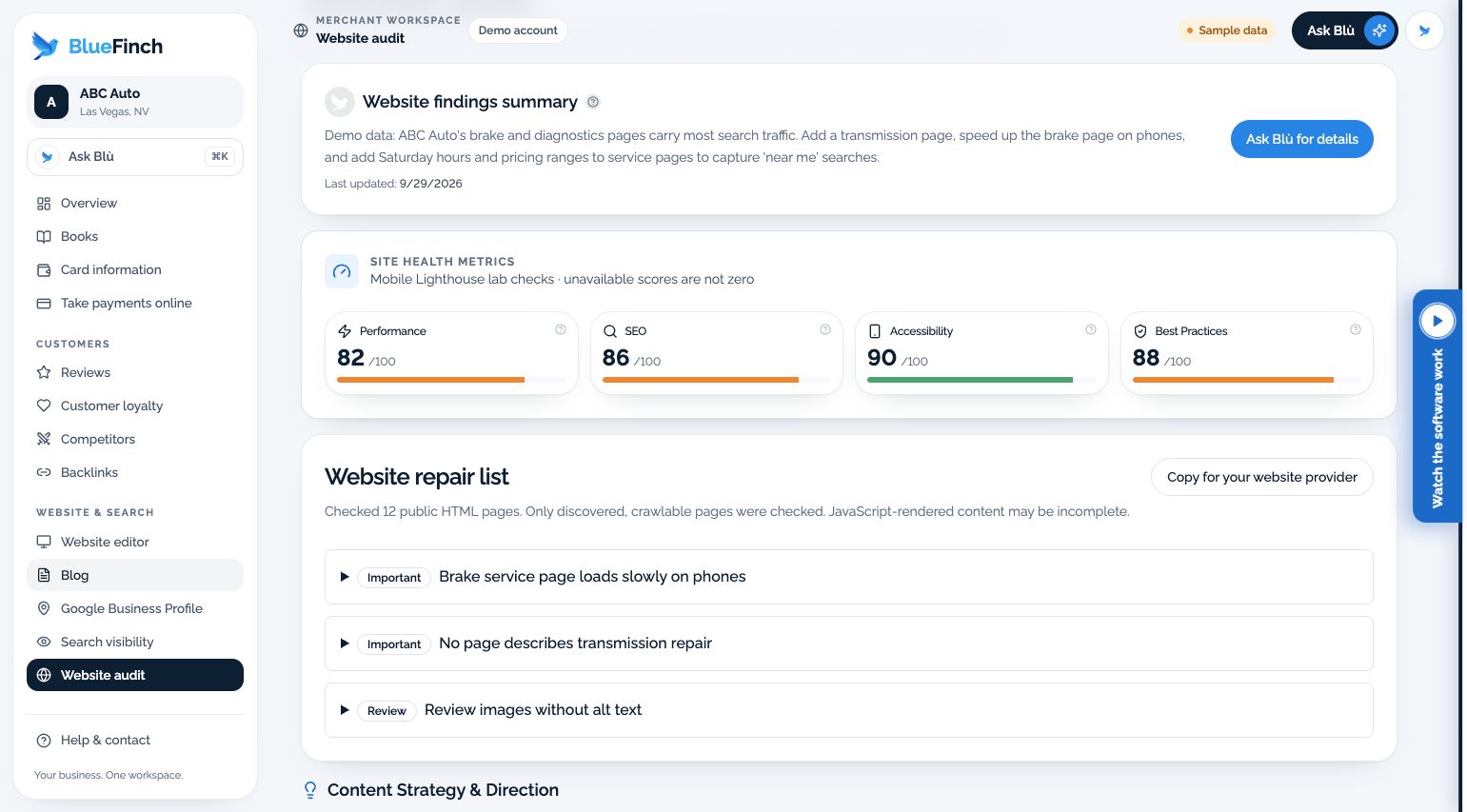
Task: Expand Brake service page loads slowly item
Action: (x=849, y=577)
